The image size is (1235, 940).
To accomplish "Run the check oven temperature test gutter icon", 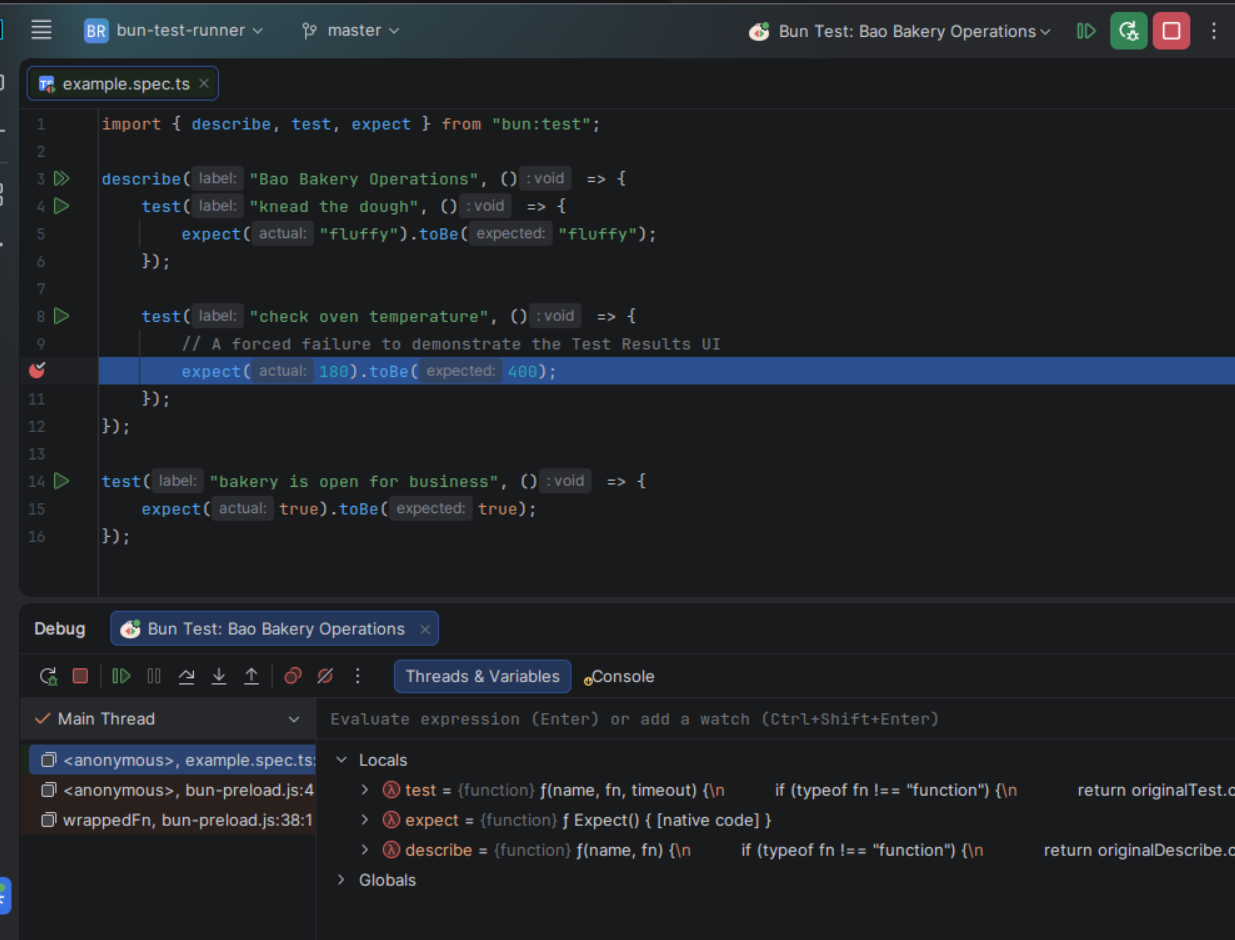I will coord(61,316).
